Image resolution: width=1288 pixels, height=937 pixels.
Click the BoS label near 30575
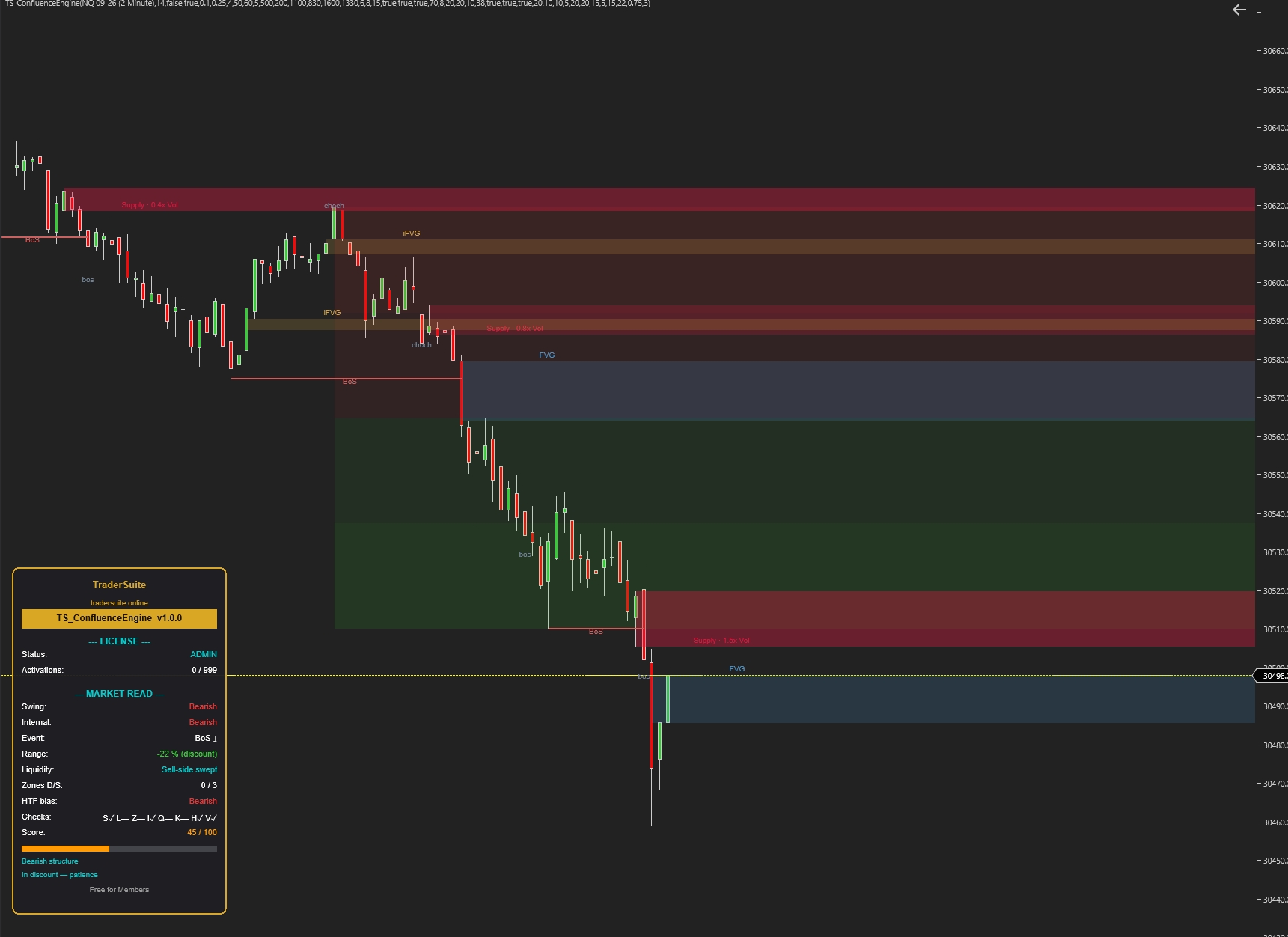(350, 382)
